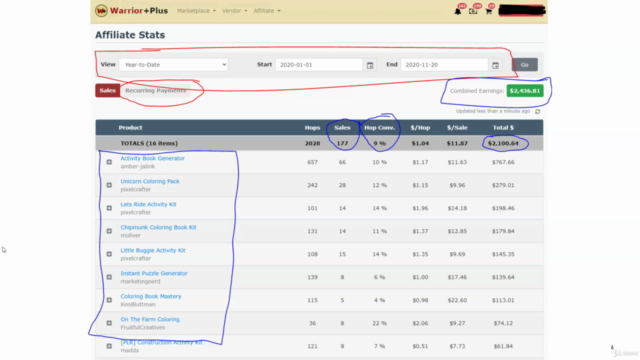Click the $/Hop column header
Viewport: 640px width, 360px height.
420,127
